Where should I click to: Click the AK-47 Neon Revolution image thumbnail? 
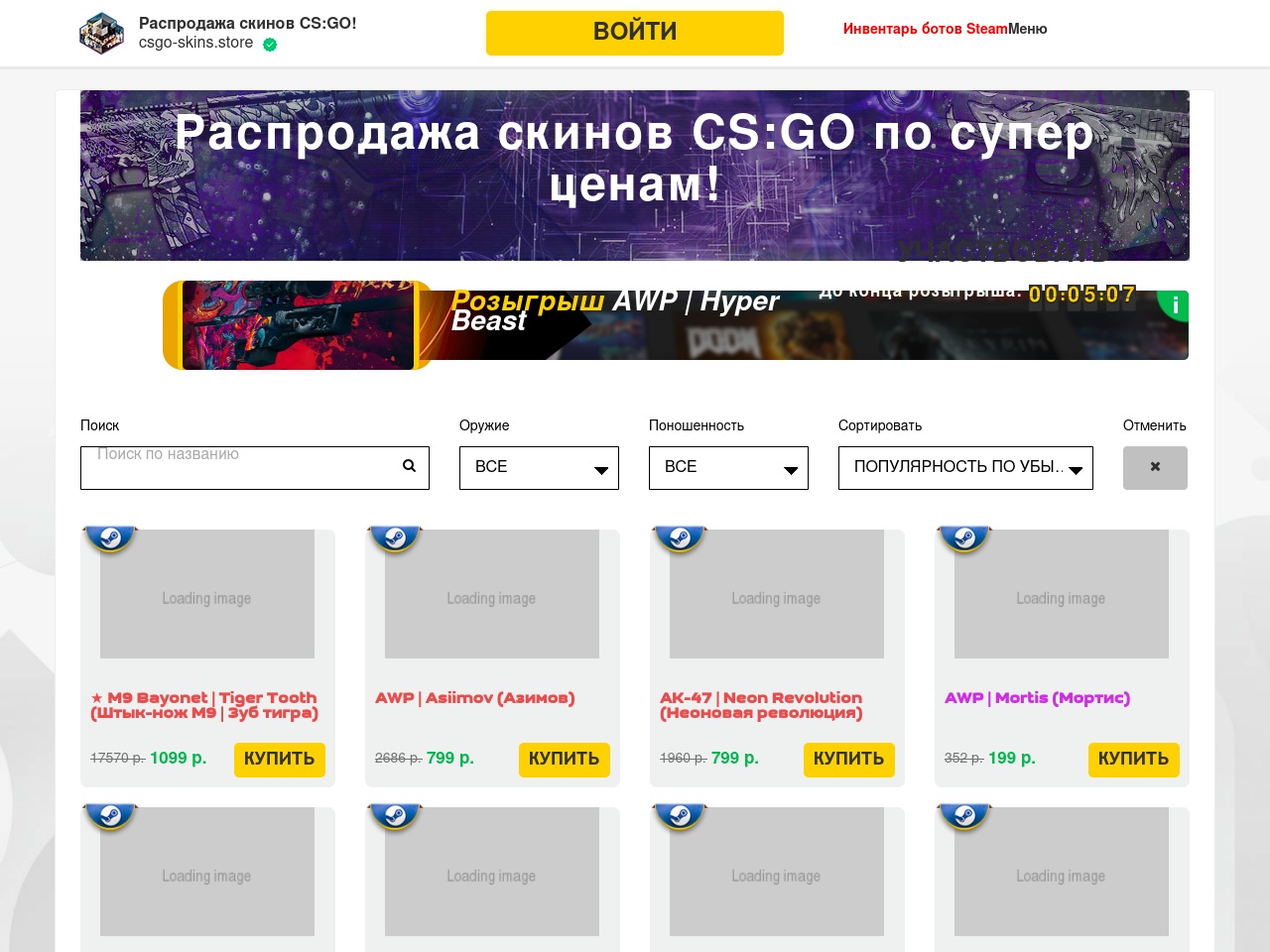tap(777, 594)
